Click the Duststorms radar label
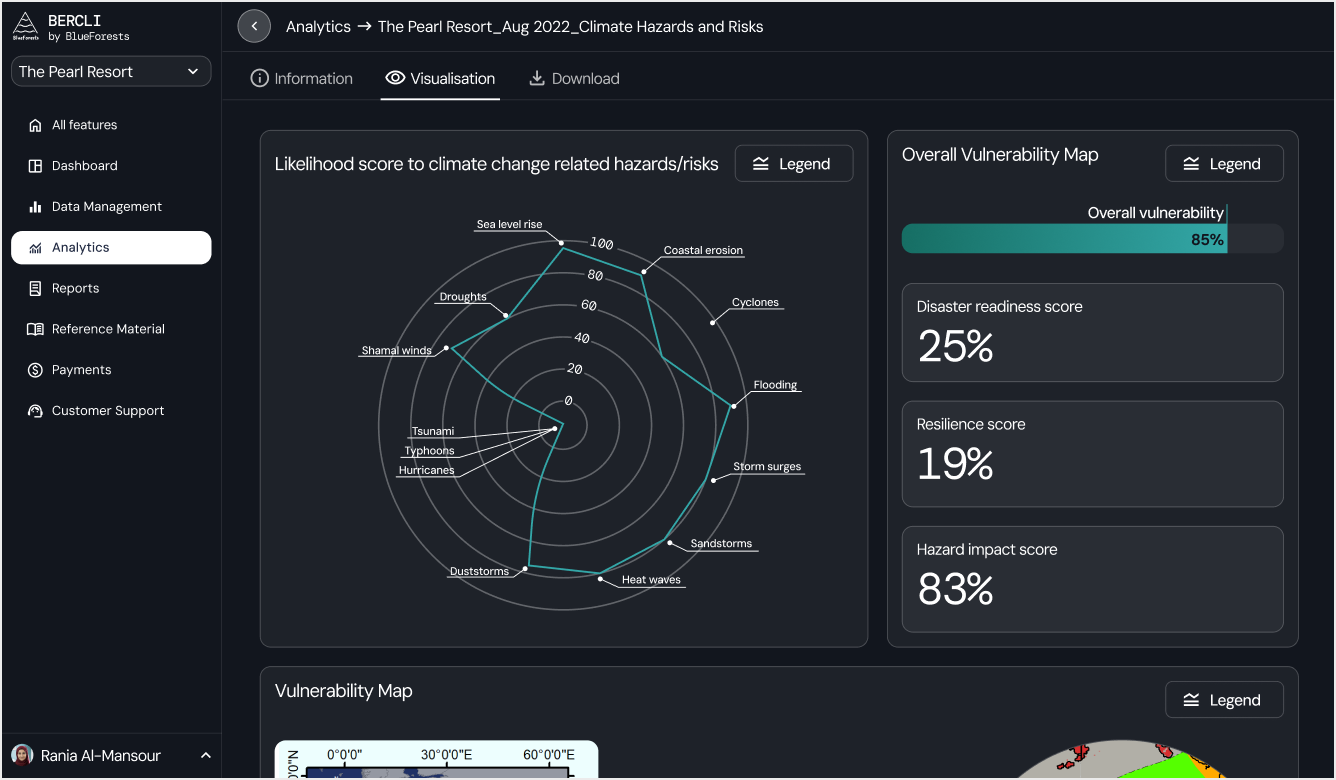 coord(479,572)
